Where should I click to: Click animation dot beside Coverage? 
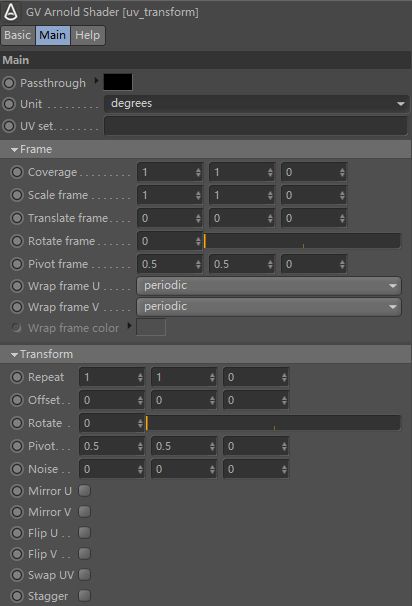(17, 172)
